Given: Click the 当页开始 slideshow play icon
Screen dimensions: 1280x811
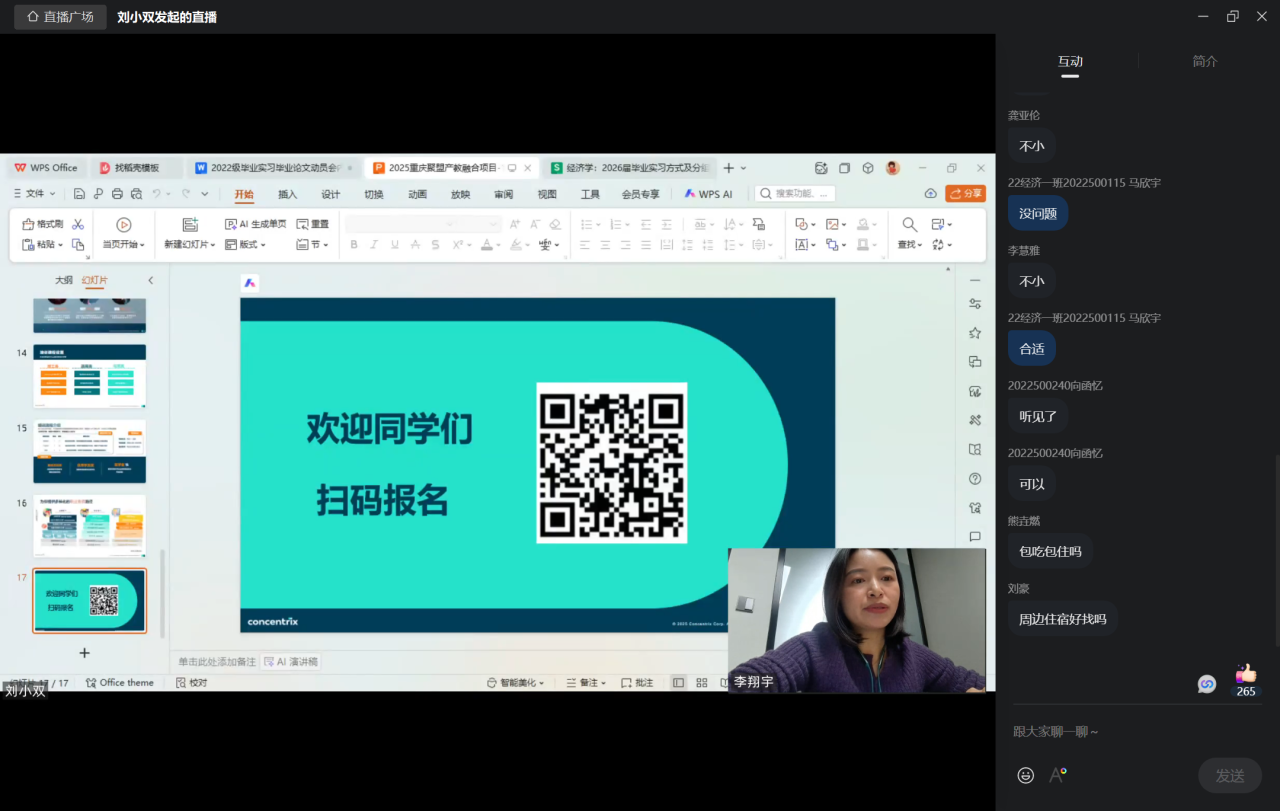Looking at the screenshot, I should pyautogui.click(x=123, y=225).
